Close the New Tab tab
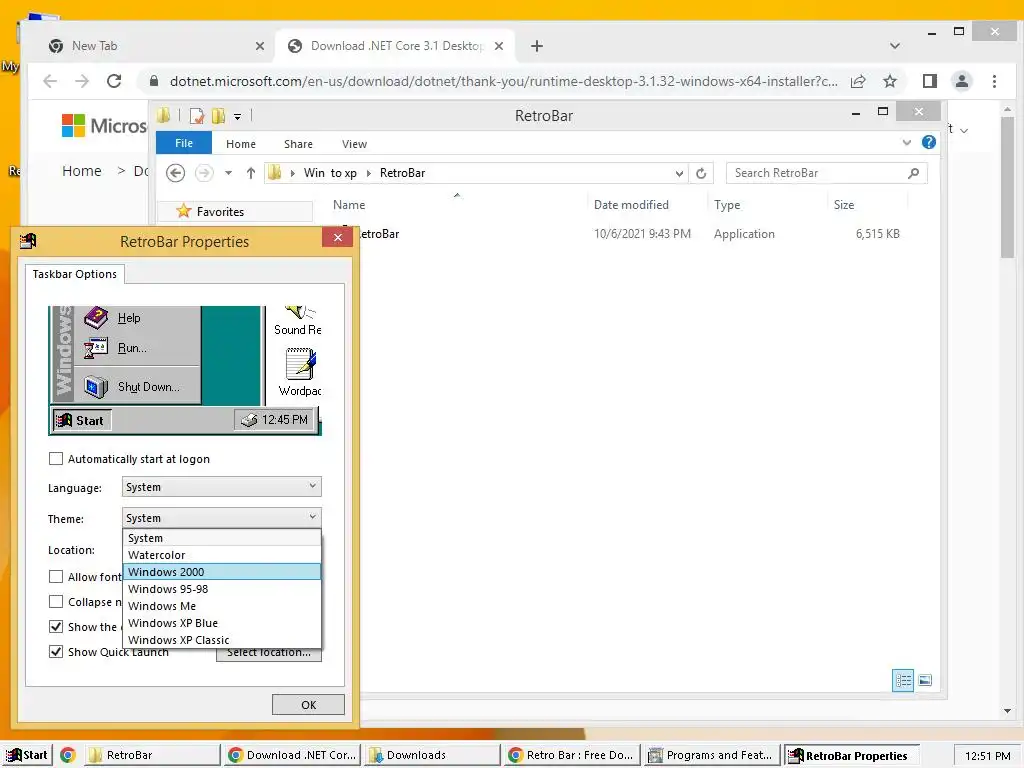1024x768 pixels. click(x=260, y=46)
